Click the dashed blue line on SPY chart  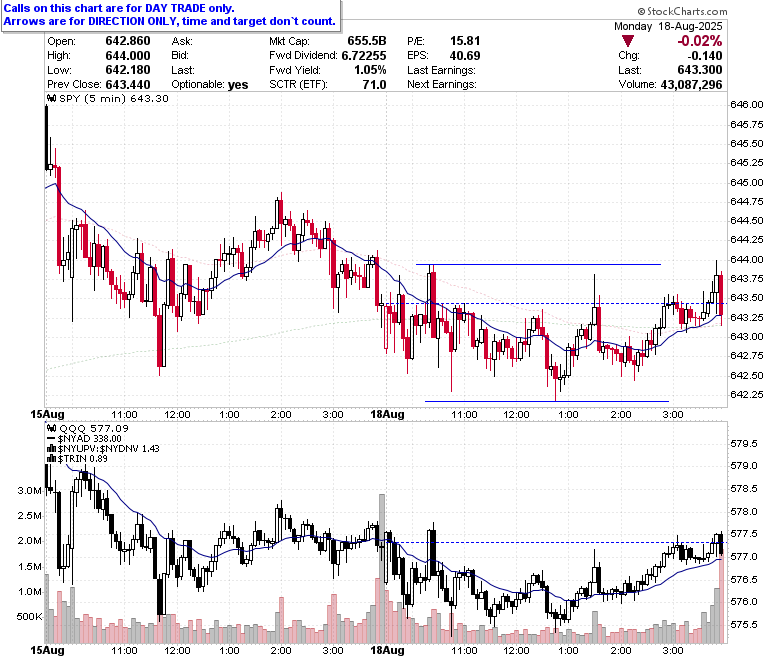pos(553,303)
